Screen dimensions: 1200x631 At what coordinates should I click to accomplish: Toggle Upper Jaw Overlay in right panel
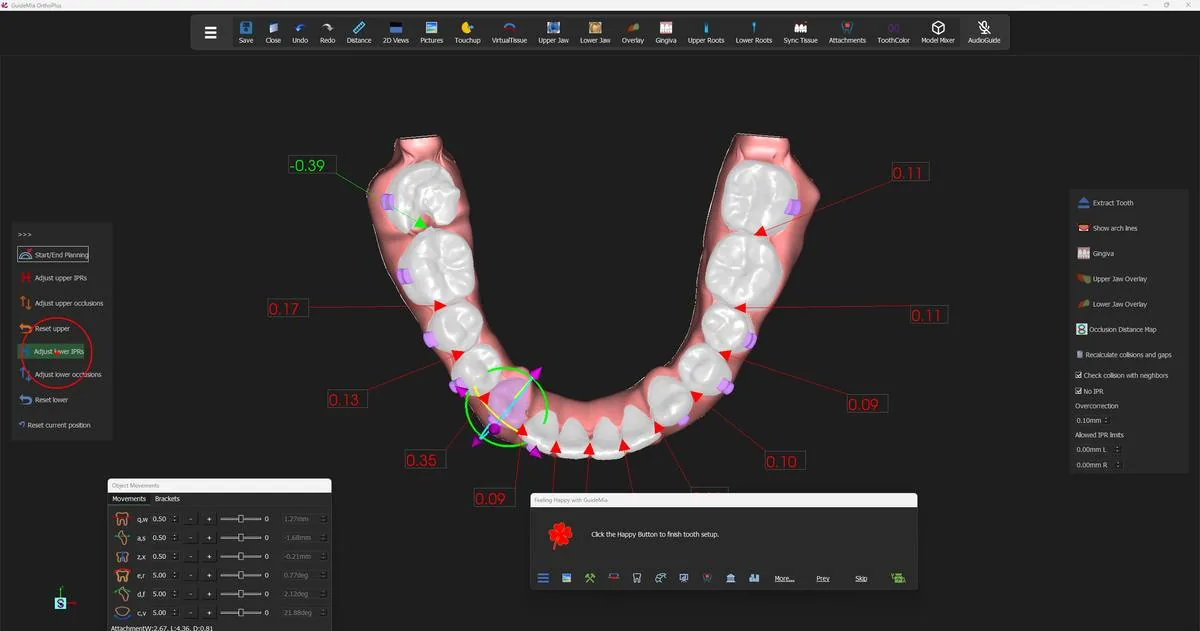(x=1112, y=279)
